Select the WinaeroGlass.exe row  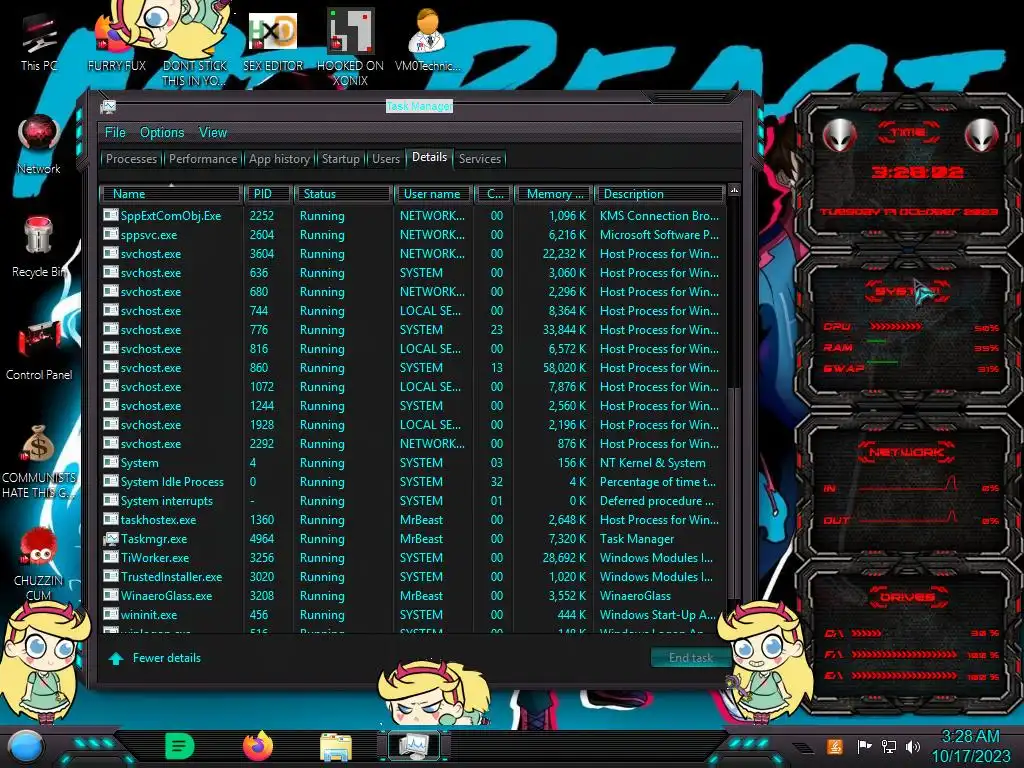(413, 596)
